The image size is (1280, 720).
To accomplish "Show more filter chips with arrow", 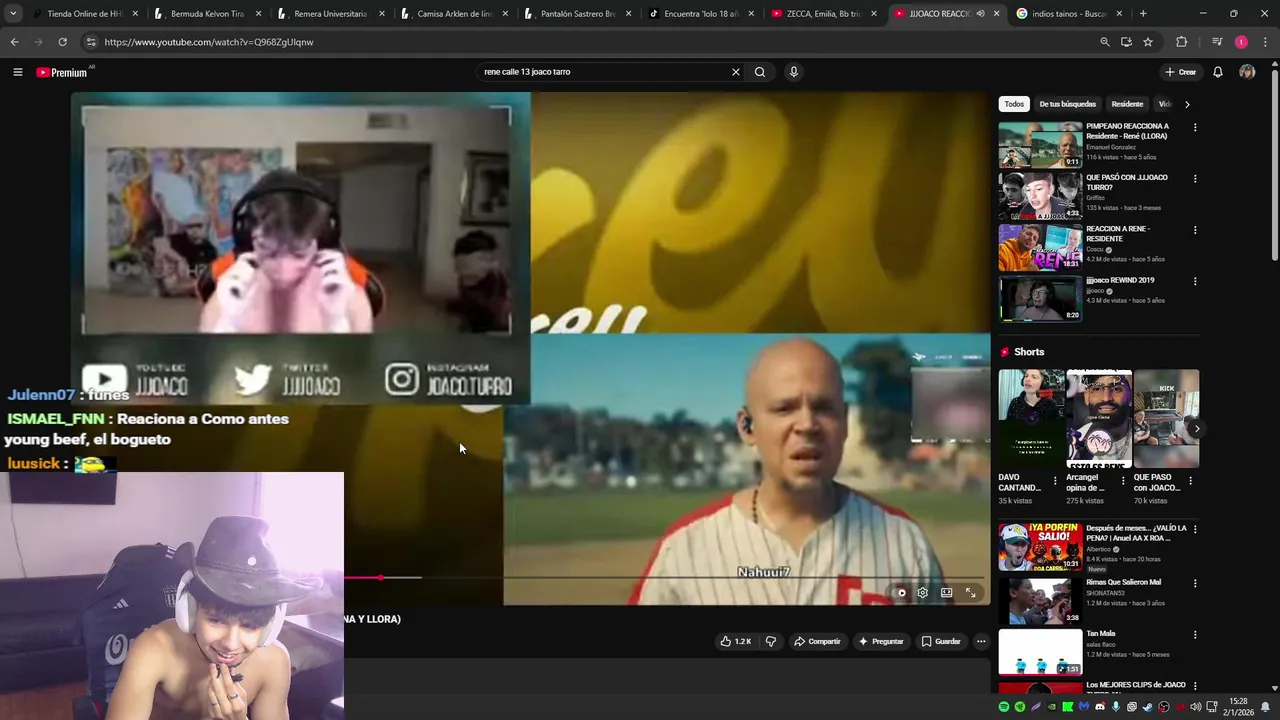I will [x=1187, y=104].
